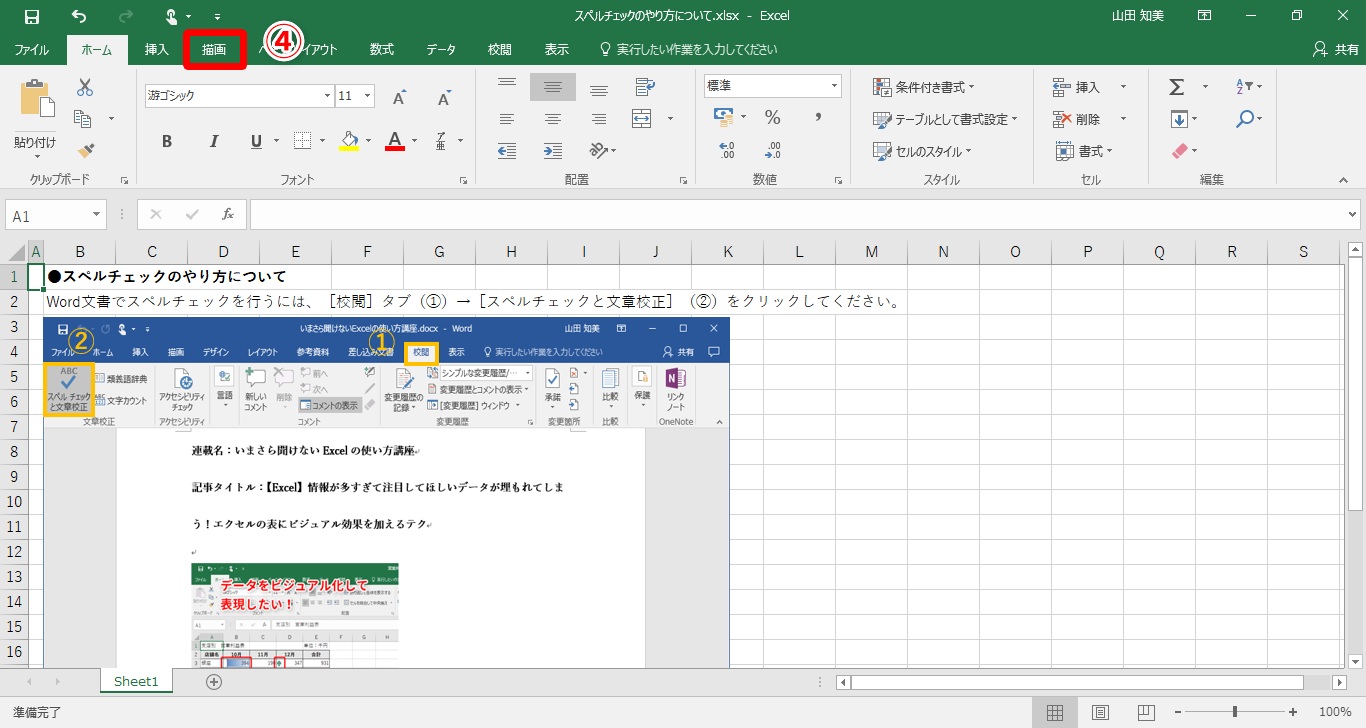Open the font size dropdown
Image resolution: width=1366 pixels, height=728 pixels.
click(x=368, y=96)
